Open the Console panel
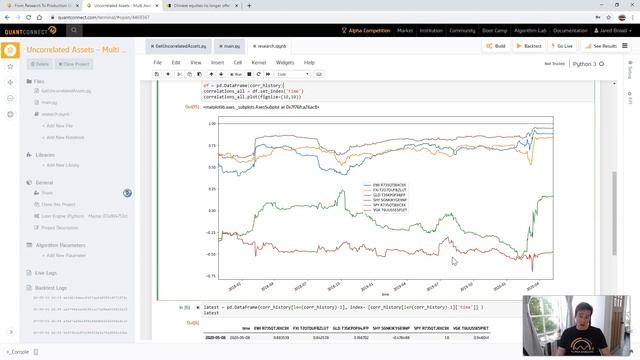Image resolution: width=640 pixels, height=360 pixels. tap(18, 352)
